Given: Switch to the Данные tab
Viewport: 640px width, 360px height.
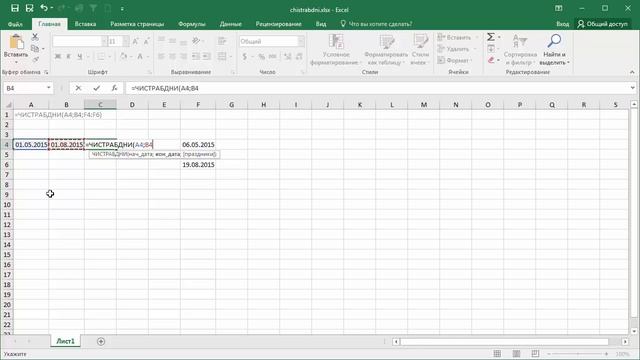Looking at the screenshot, I should point(231,24).
